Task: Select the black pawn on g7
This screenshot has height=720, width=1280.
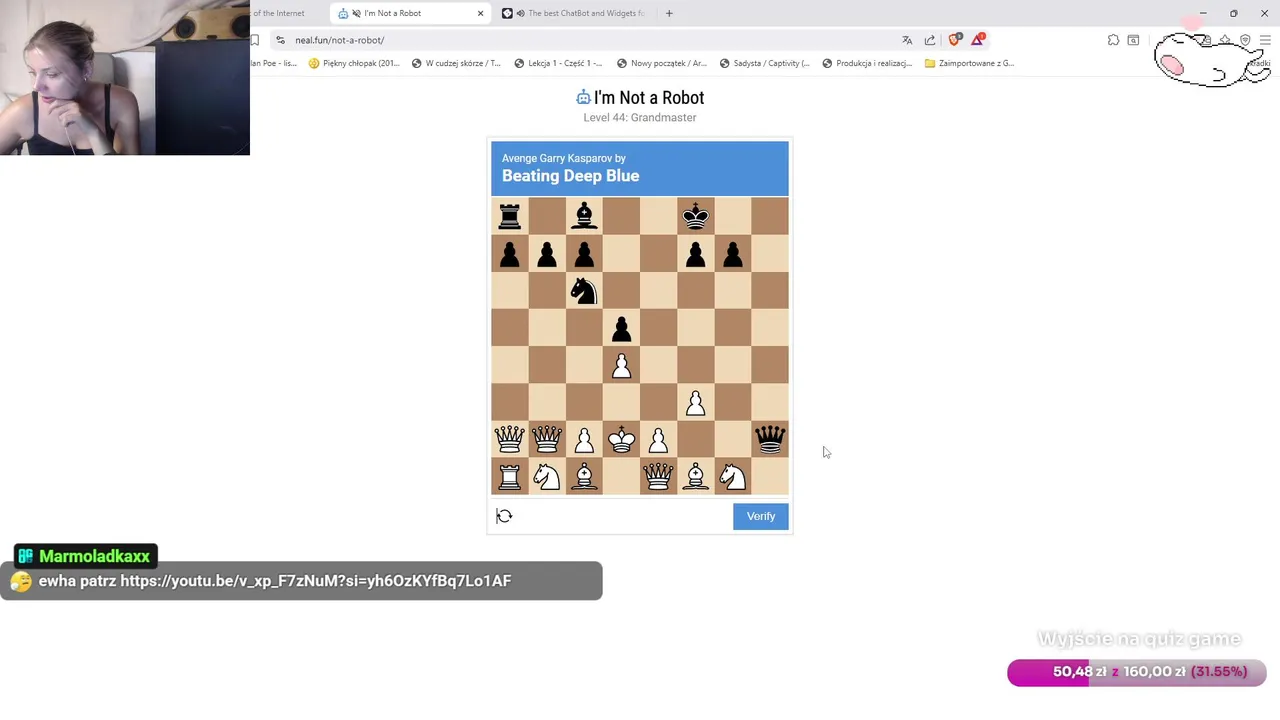Action: point(733,254)
